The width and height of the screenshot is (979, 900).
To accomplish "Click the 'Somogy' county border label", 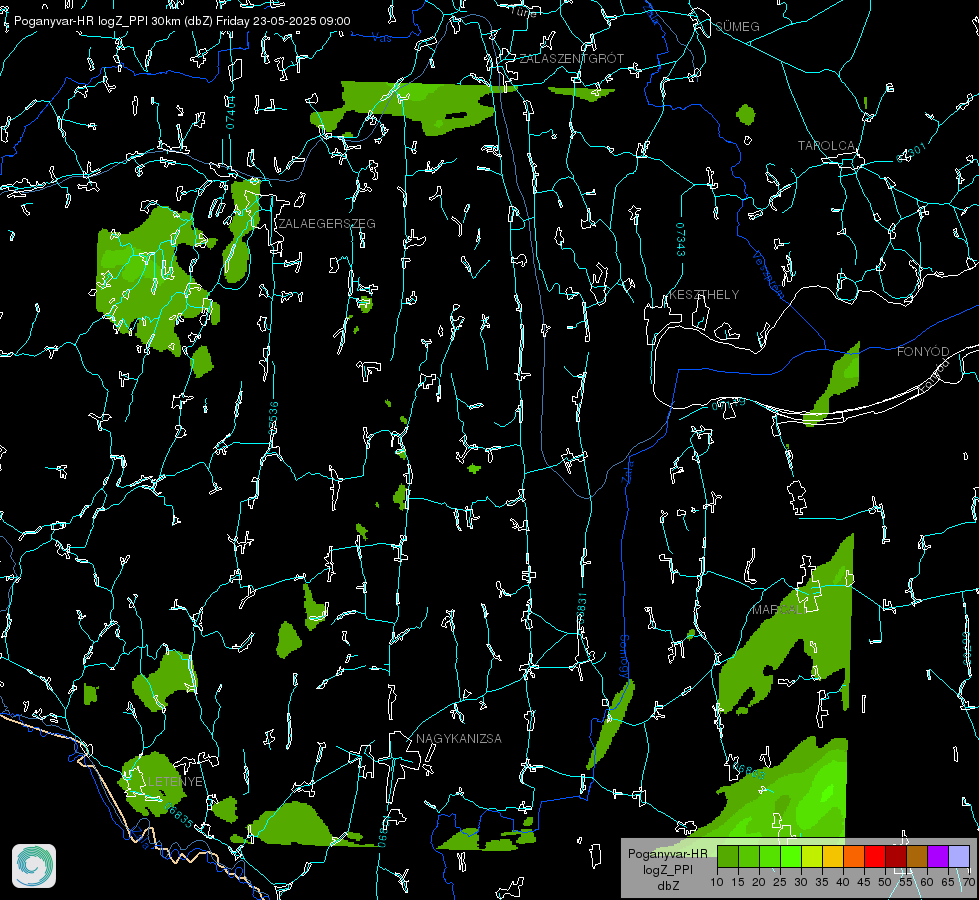I will [624, 657].
